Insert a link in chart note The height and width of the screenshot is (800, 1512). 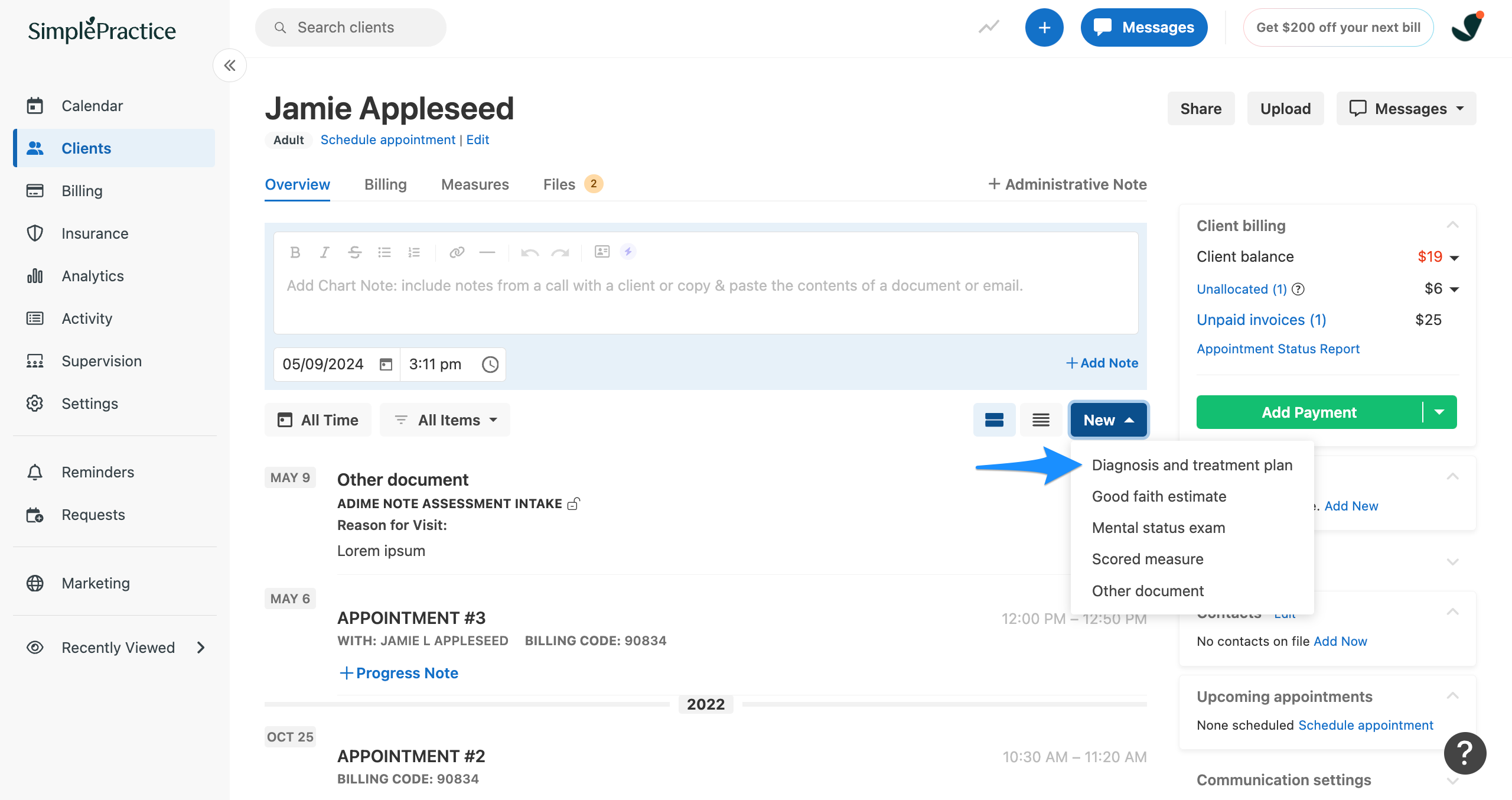tap(457, 252)
